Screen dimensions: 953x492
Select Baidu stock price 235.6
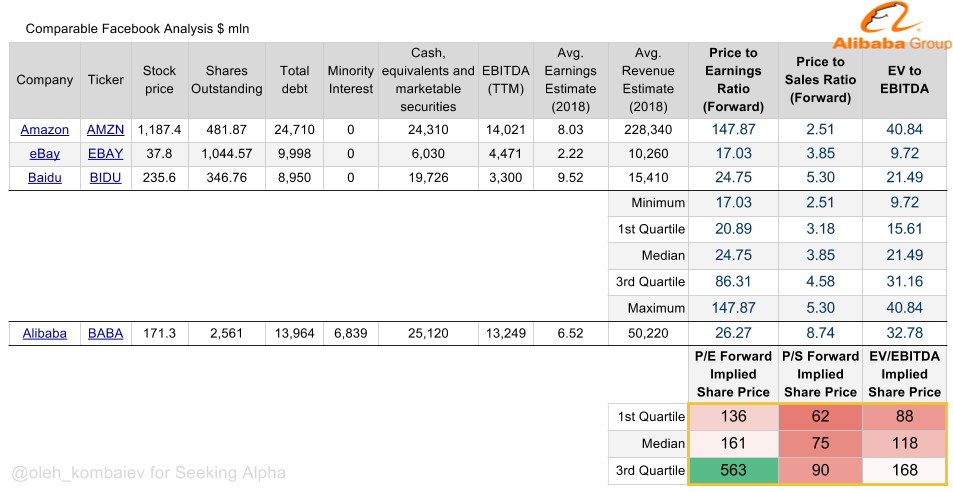click(x=159, y=178)
